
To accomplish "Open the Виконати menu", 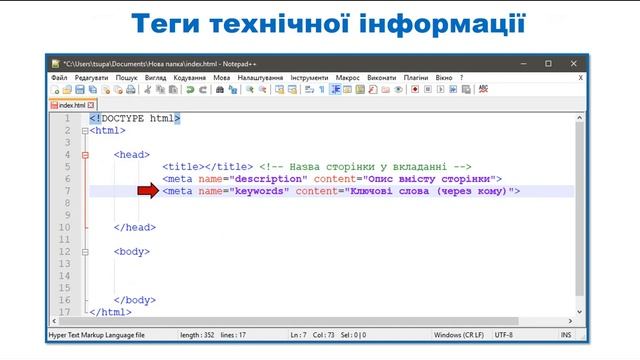I will 381,78.
